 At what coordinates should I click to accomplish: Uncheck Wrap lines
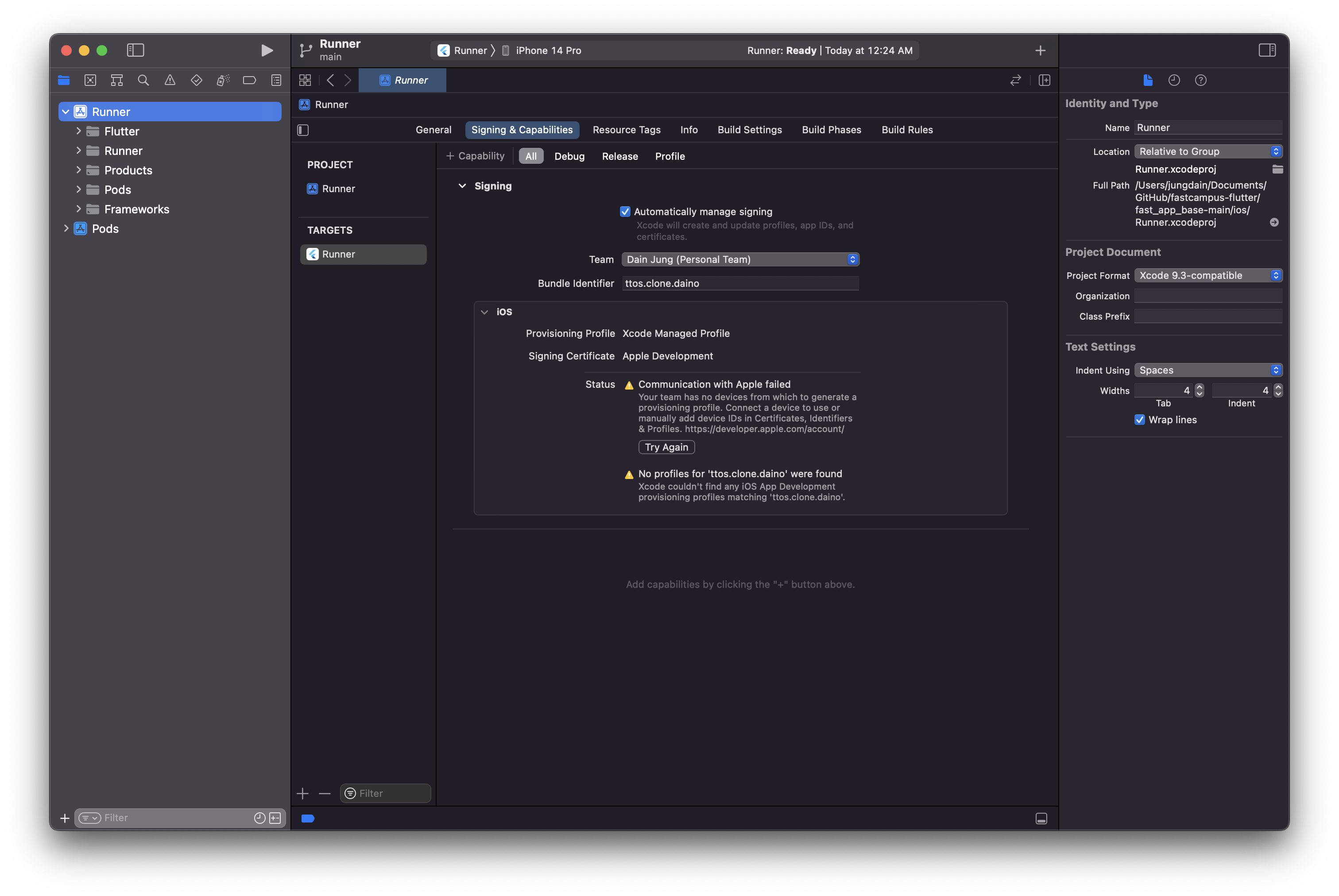pos(1139,419)
